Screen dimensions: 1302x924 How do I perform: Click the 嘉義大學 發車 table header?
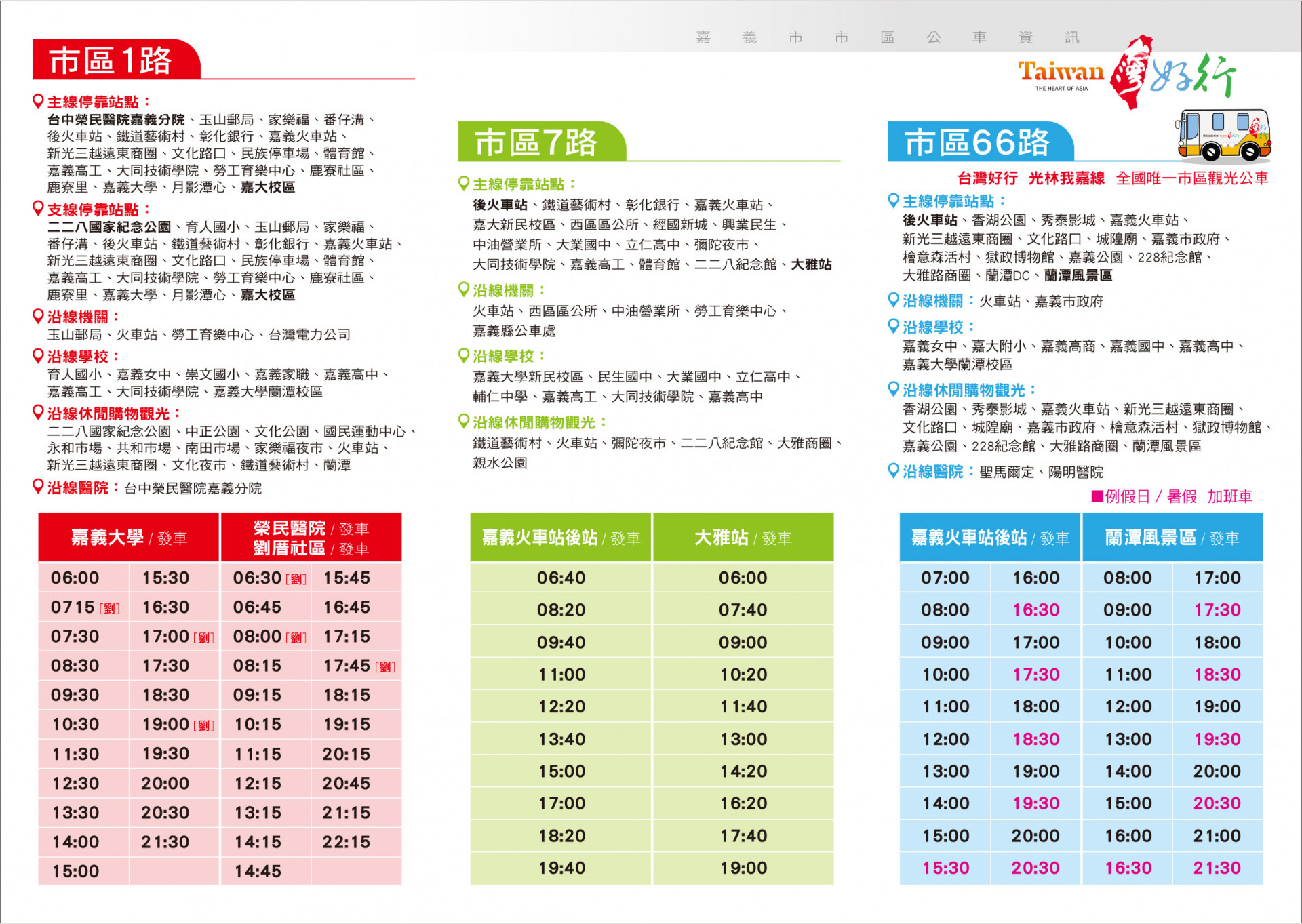(129, 538)
